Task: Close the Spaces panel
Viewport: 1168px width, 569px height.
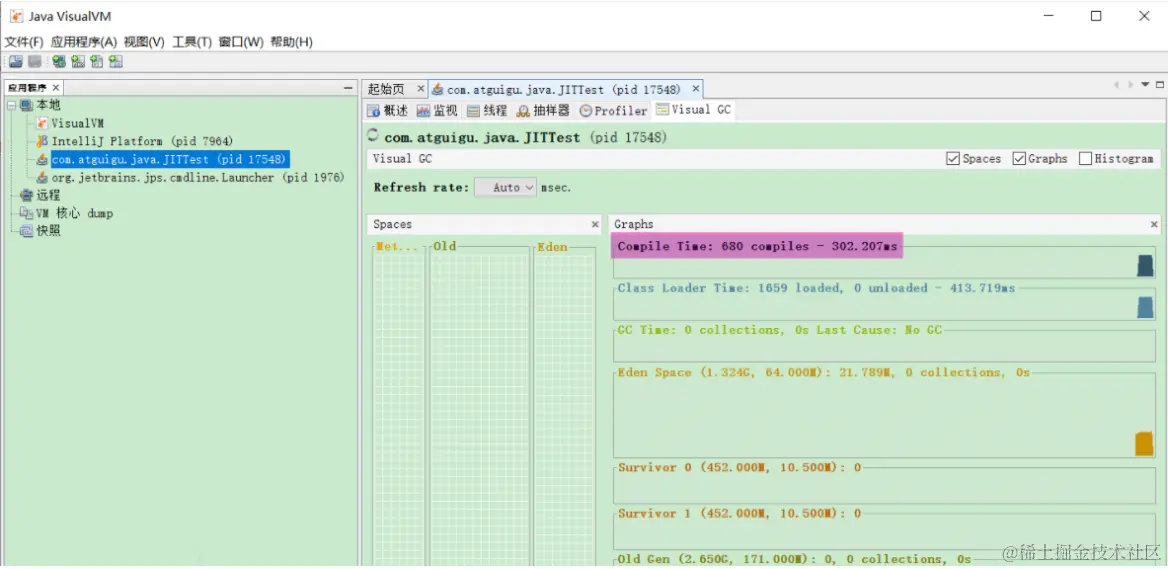Action: [x=595, y=224]
